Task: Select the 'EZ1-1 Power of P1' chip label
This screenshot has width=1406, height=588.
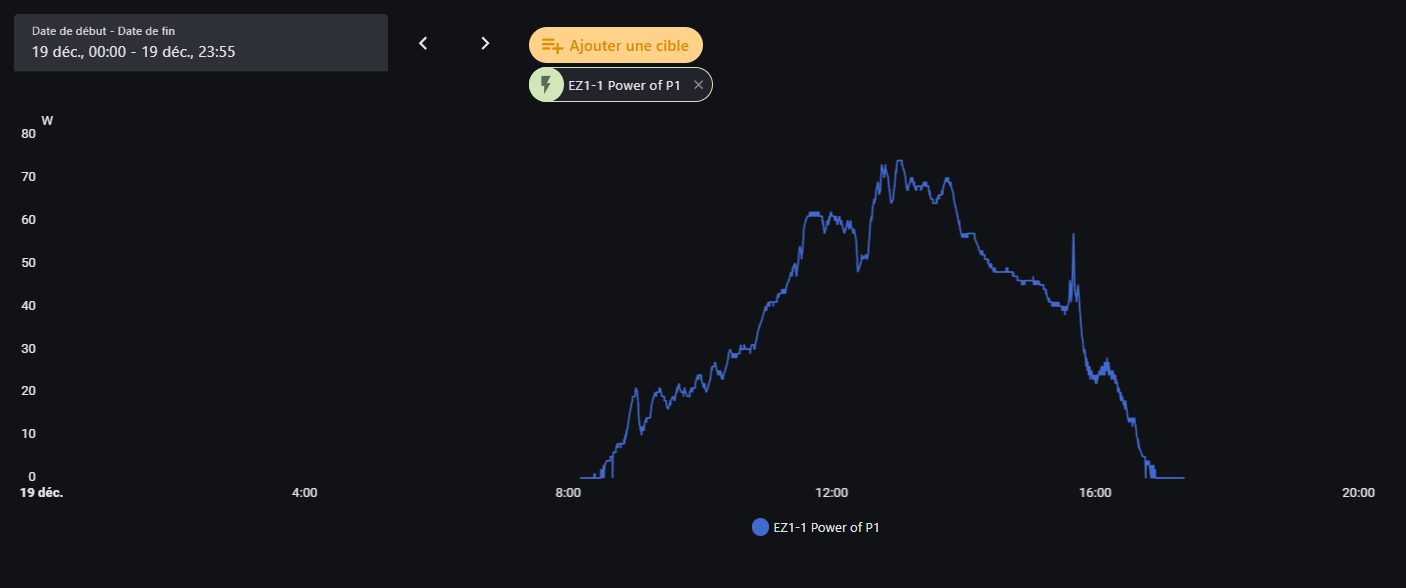Action: coord(624,85)
